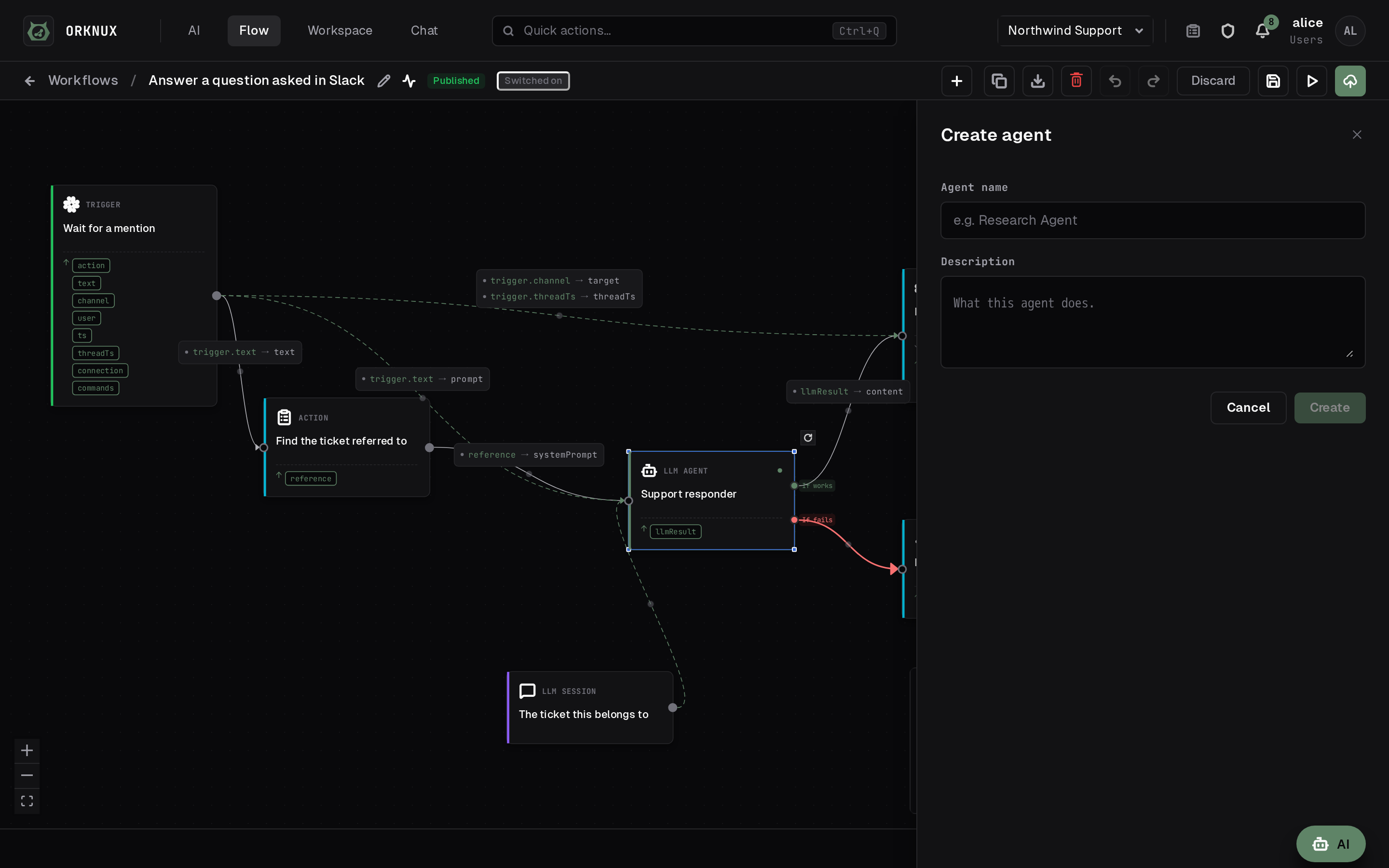Undo the last change
1389x868 pixels.
point(1115,81)
